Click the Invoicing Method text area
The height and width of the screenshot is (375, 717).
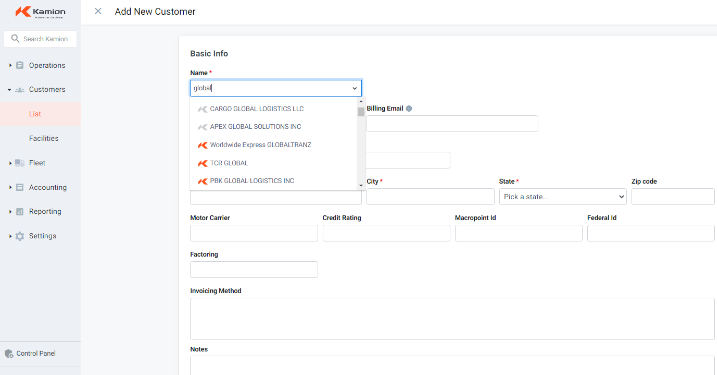point(452,319)
